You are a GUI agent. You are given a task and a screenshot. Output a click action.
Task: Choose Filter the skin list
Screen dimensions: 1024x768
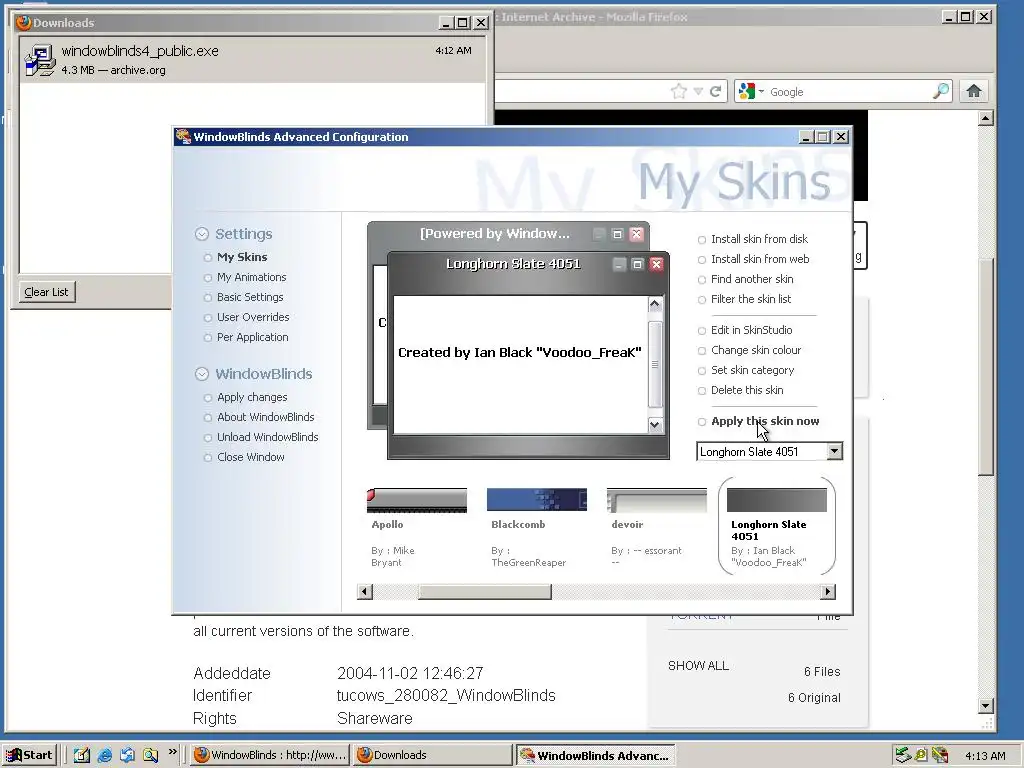click(x=750, y=299)
